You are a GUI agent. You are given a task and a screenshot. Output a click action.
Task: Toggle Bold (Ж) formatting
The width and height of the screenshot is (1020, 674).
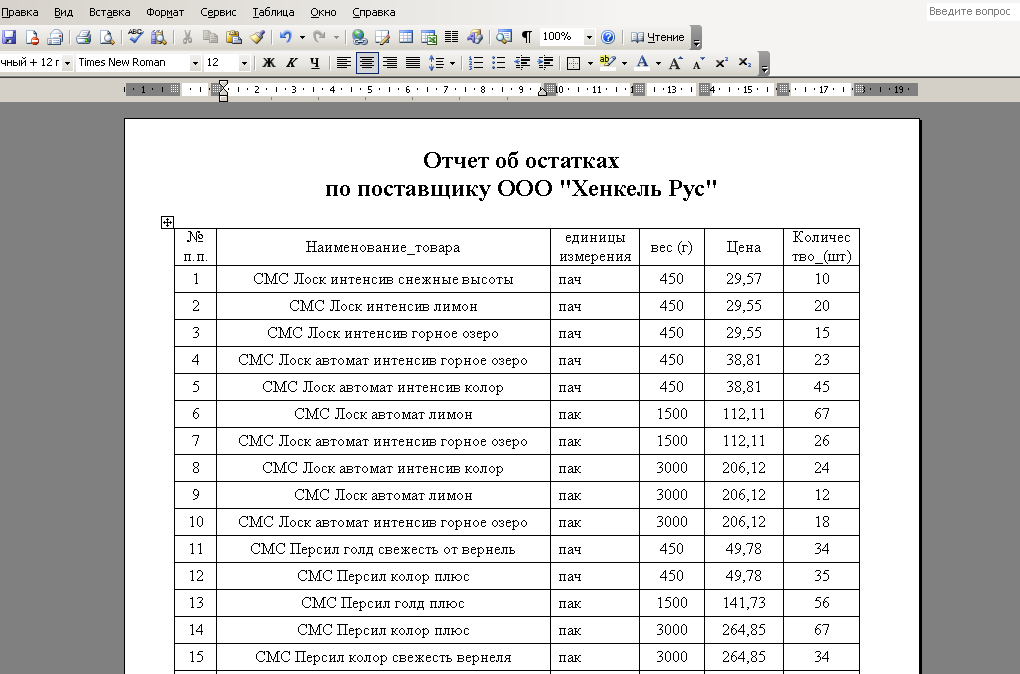(269, 62)
